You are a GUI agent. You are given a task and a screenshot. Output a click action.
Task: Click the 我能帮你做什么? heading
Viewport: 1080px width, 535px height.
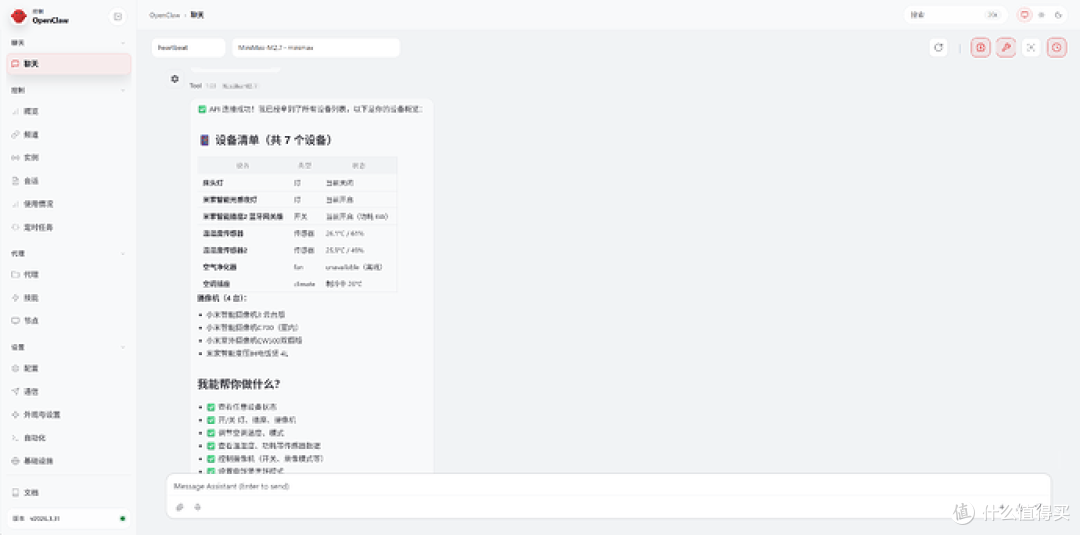[x=238, y=384]
